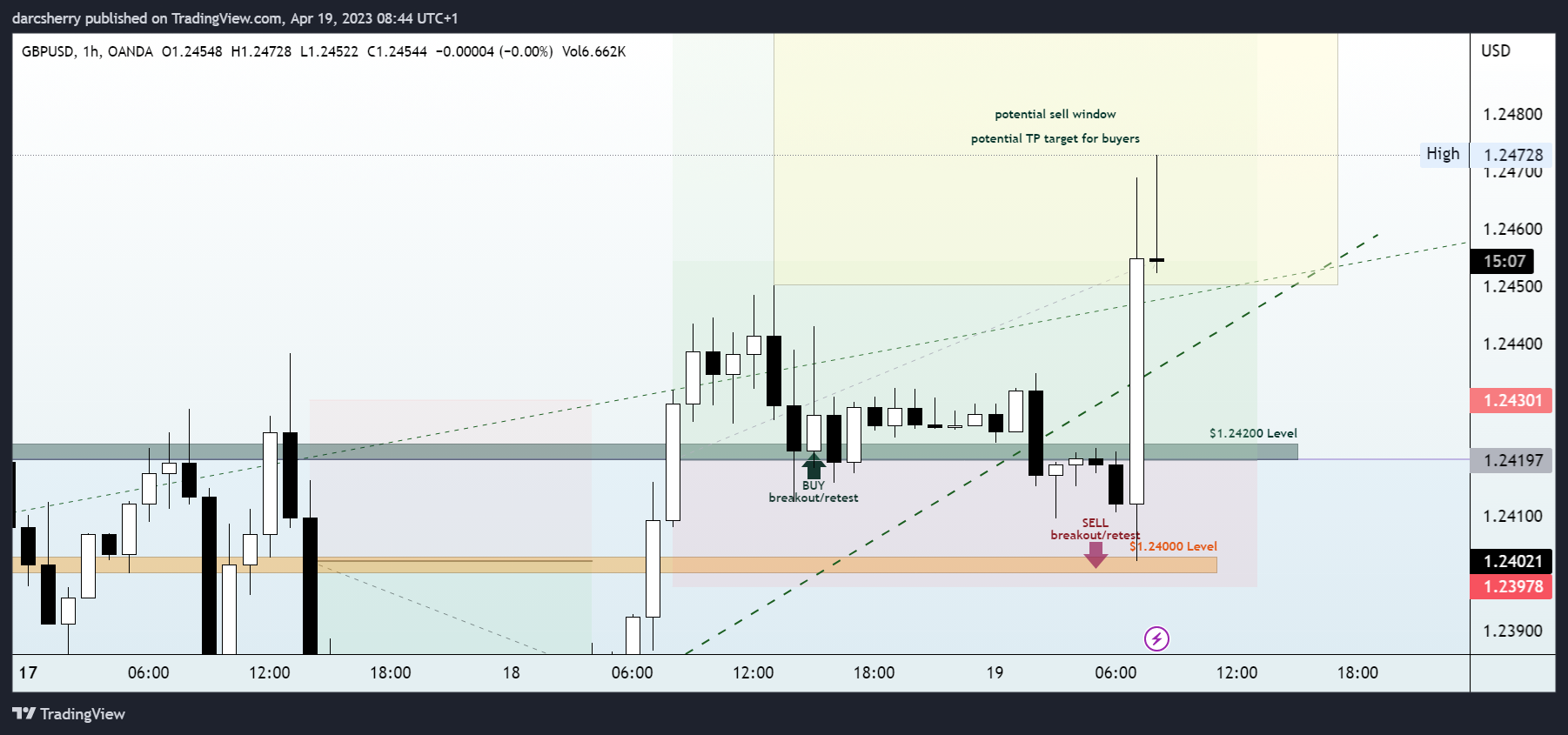Click the red 1.23978 price tag
This screenshot has width=1568, height=735.
click(1511, 586)
